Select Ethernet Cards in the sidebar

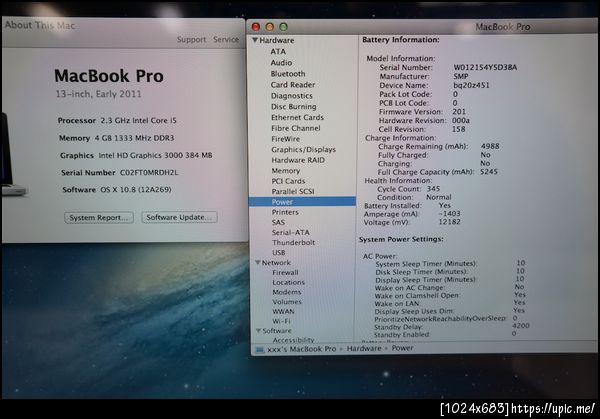point(297,117)
